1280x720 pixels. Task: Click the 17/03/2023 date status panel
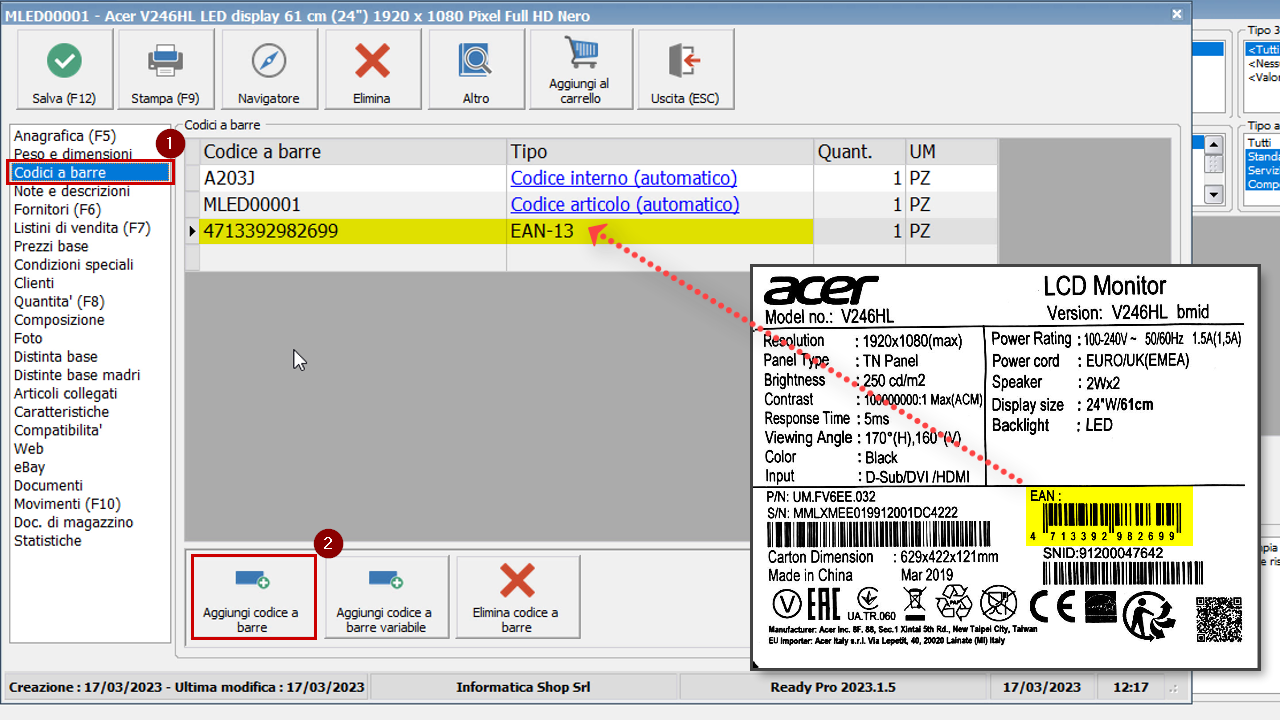click(1041, 687)
